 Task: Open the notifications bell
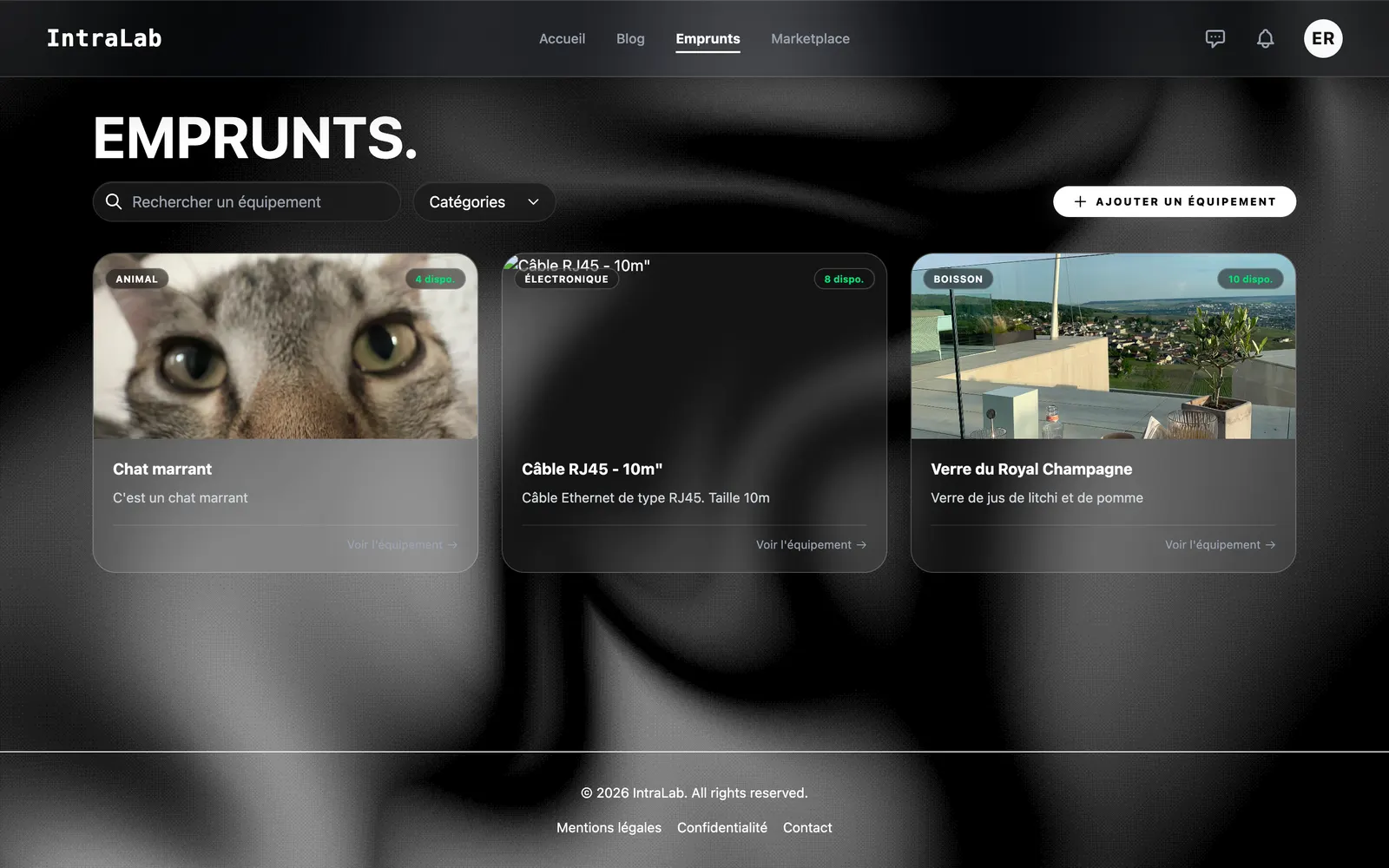[x=1266, y=38]
